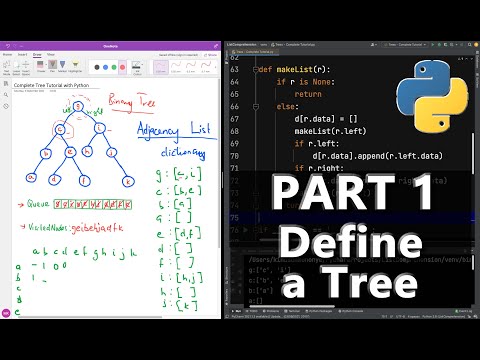Open the search icon in OneNote sidebar

tap(6, 95)
